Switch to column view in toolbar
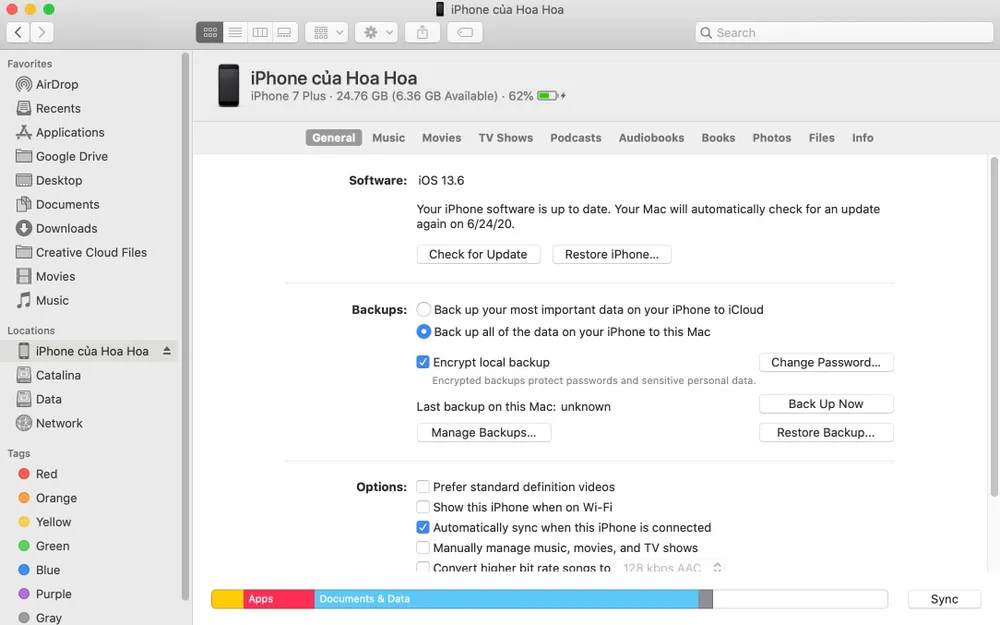 260,32
